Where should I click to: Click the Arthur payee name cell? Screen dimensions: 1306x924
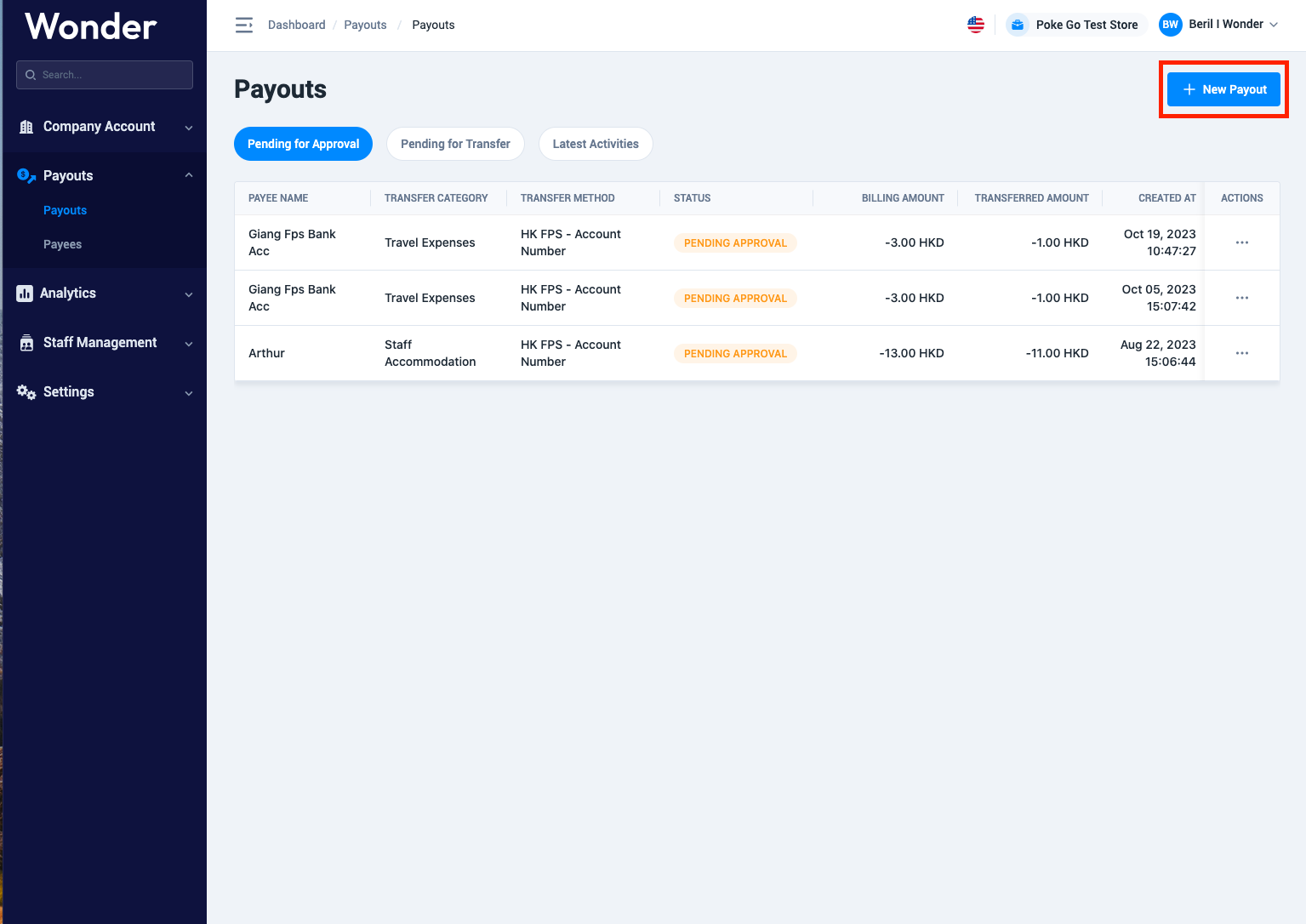(x=266, y=353)
